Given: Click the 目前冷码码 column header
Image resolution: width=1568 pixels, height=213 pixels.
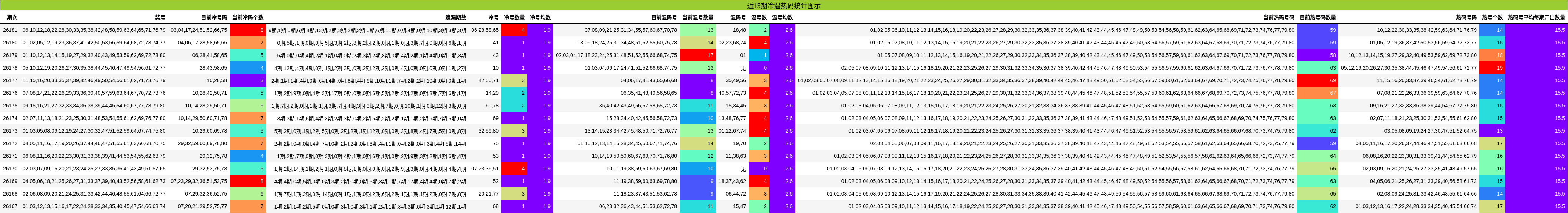Looking at the screenshot, I should (x=214, y=18).
